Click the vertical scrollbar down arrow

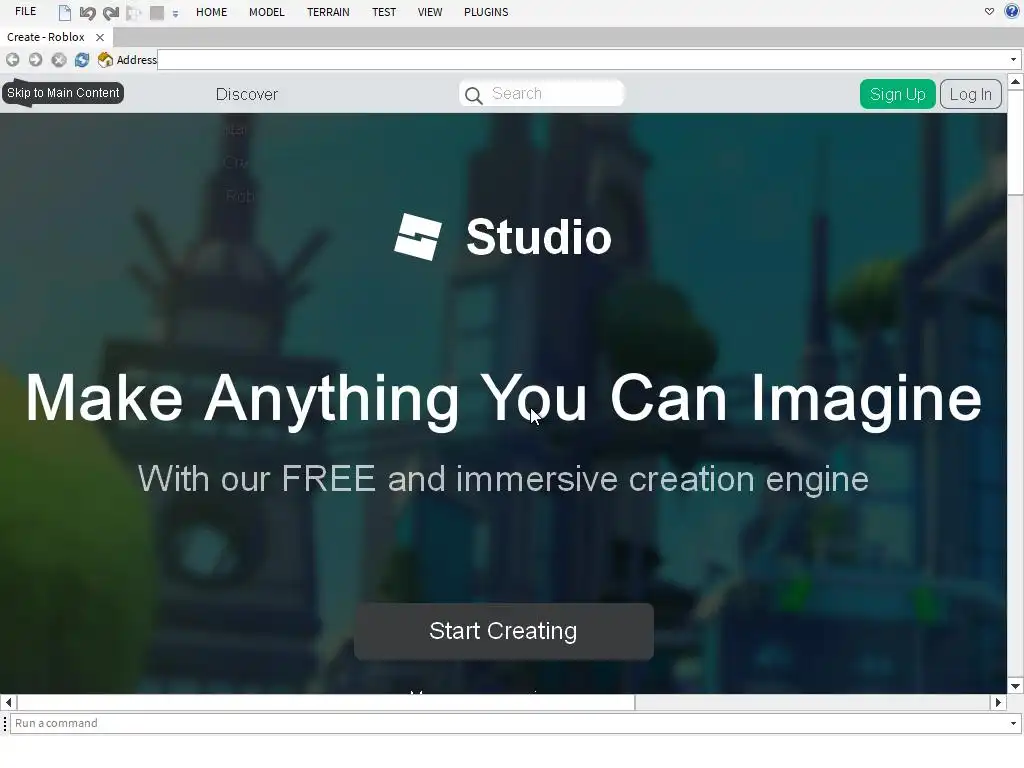[1015, 686]
